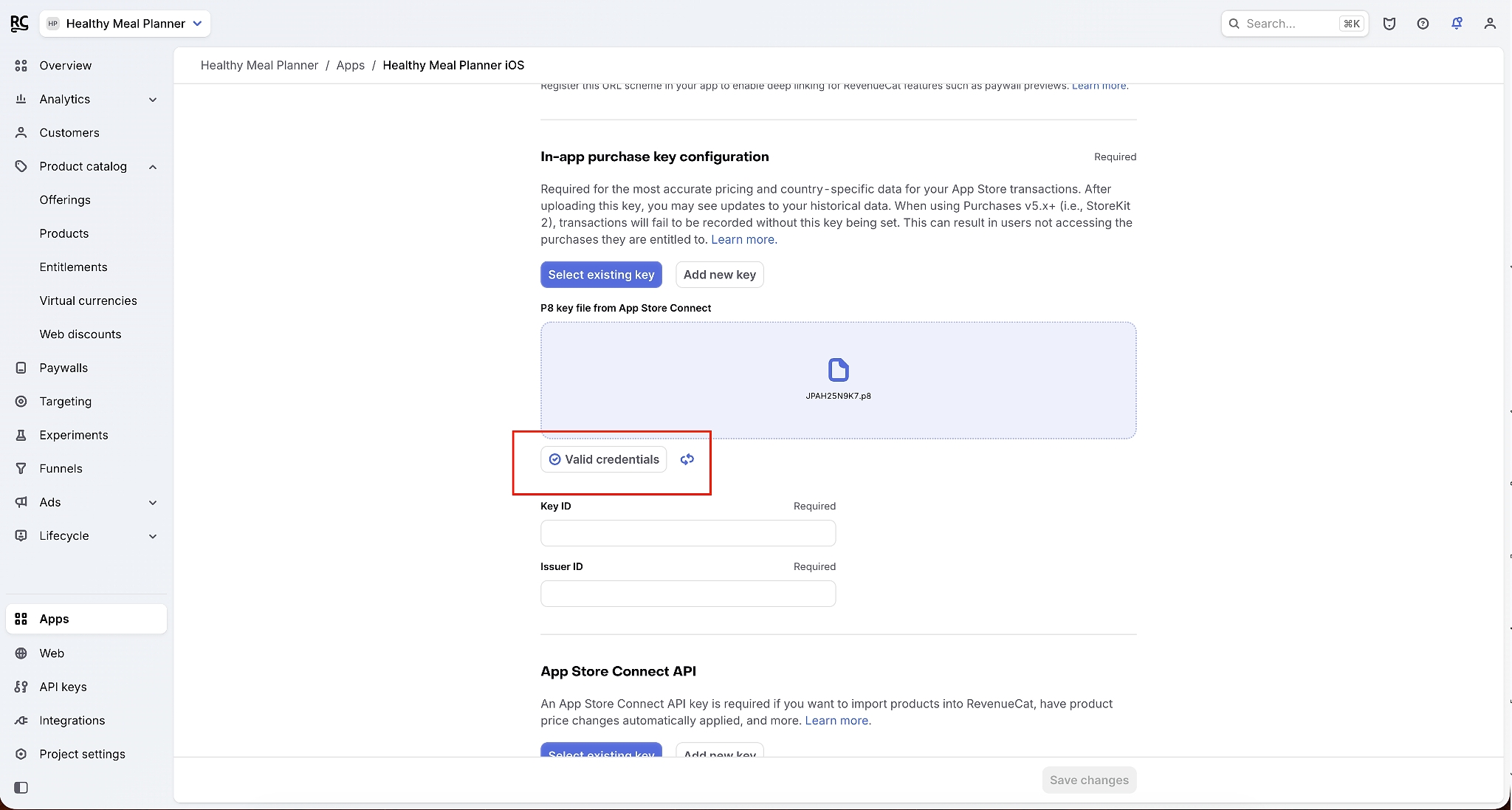Image resolution: width=1512 pixels, height=810 pixels.
Task: Click the Customers person icon
Action: coord(21,133)
